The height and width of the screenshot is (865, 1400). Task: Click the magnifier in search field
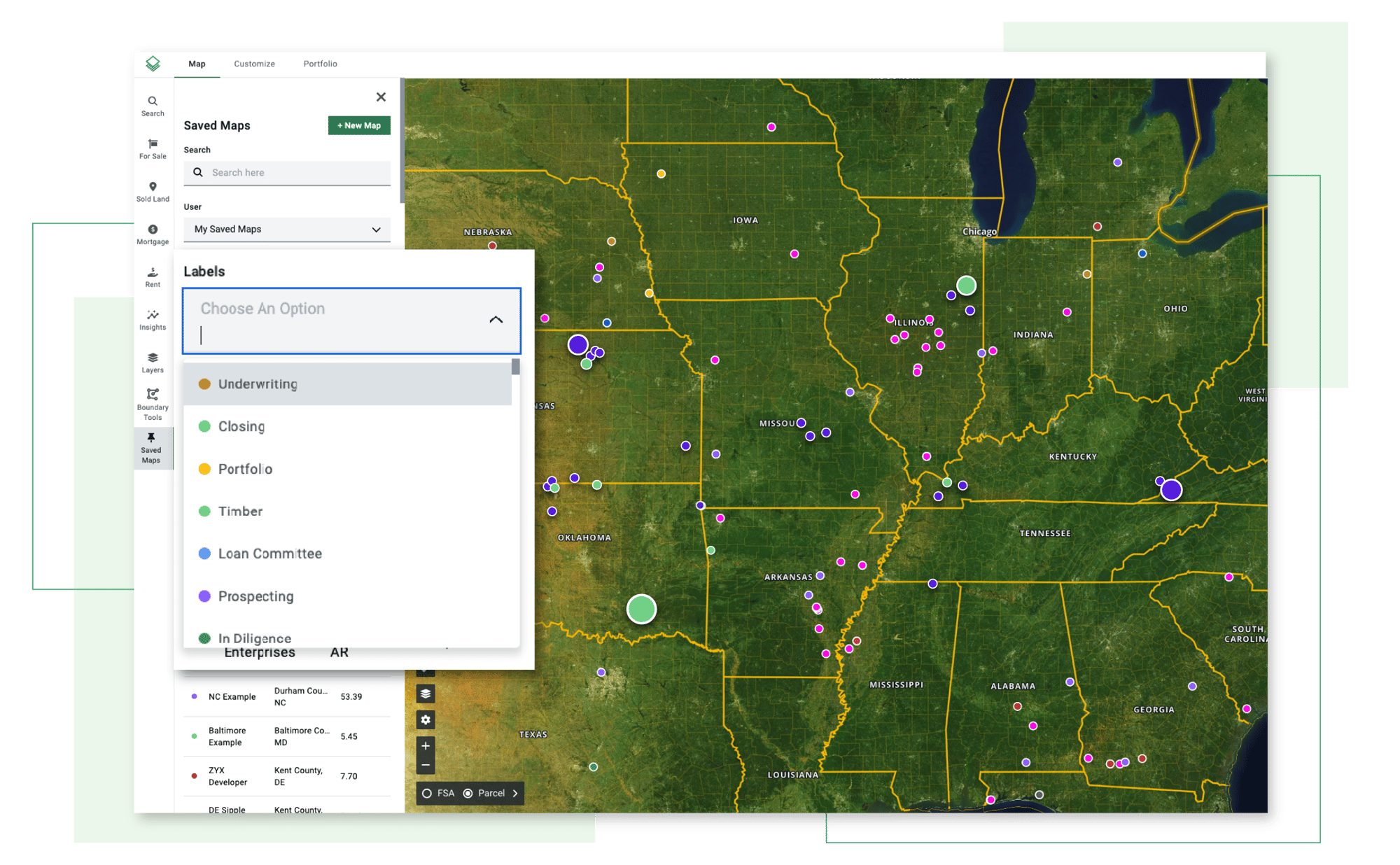[198, 172]
